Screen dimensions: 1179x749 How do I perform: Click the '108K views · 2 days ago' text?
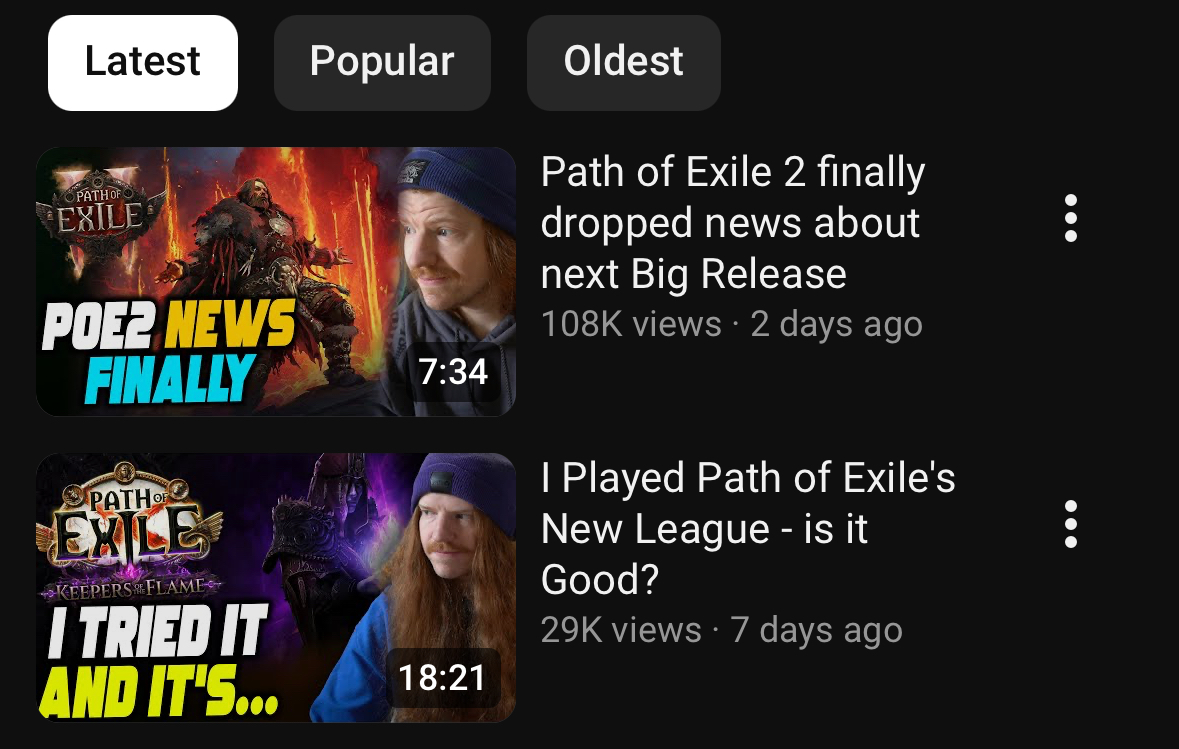tap(732, 324)
